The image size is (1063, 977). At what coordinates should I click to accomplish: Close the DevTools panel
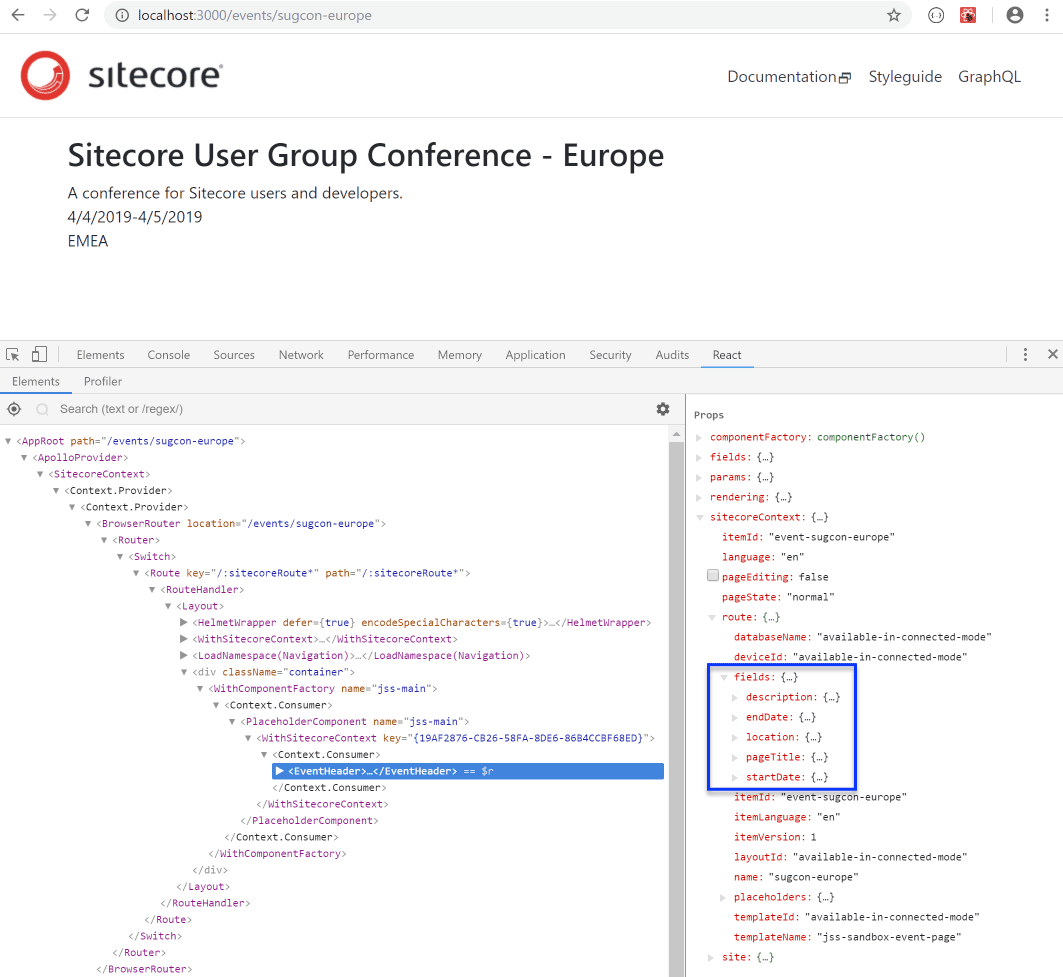pyautogui.click(x=1053, y=354)
